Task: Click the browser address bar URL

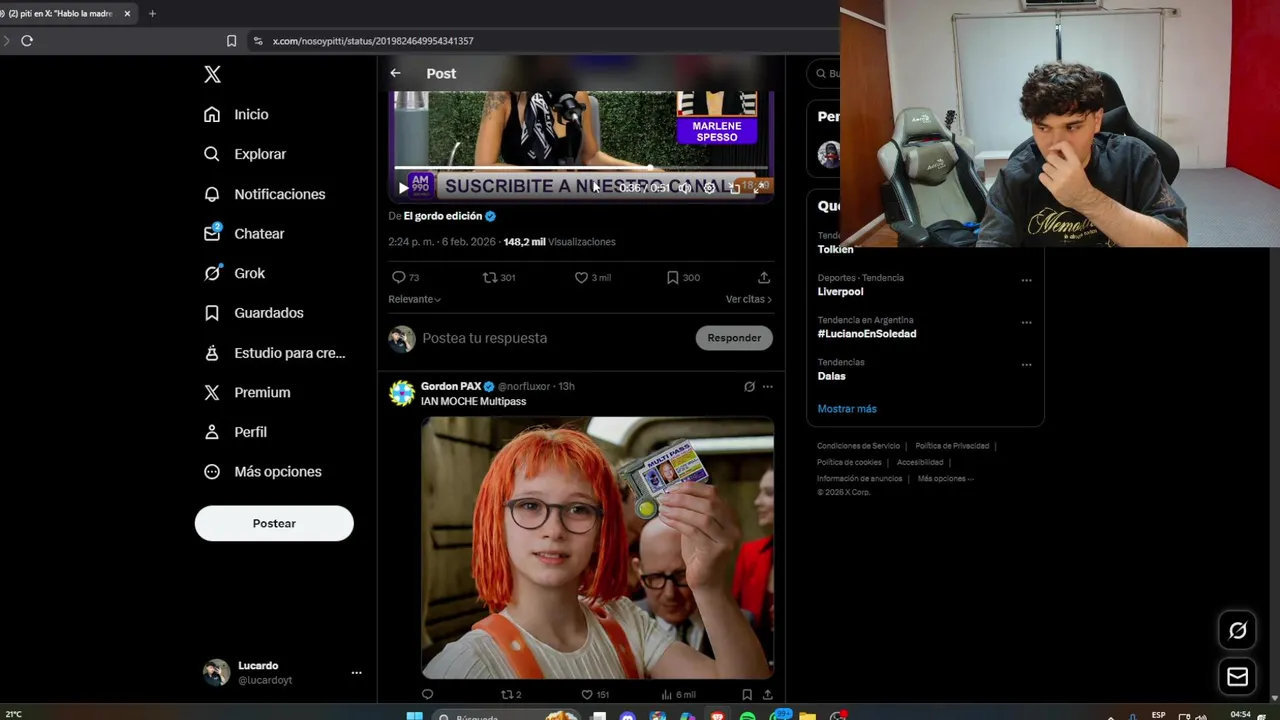Action: tap(373, 41)
